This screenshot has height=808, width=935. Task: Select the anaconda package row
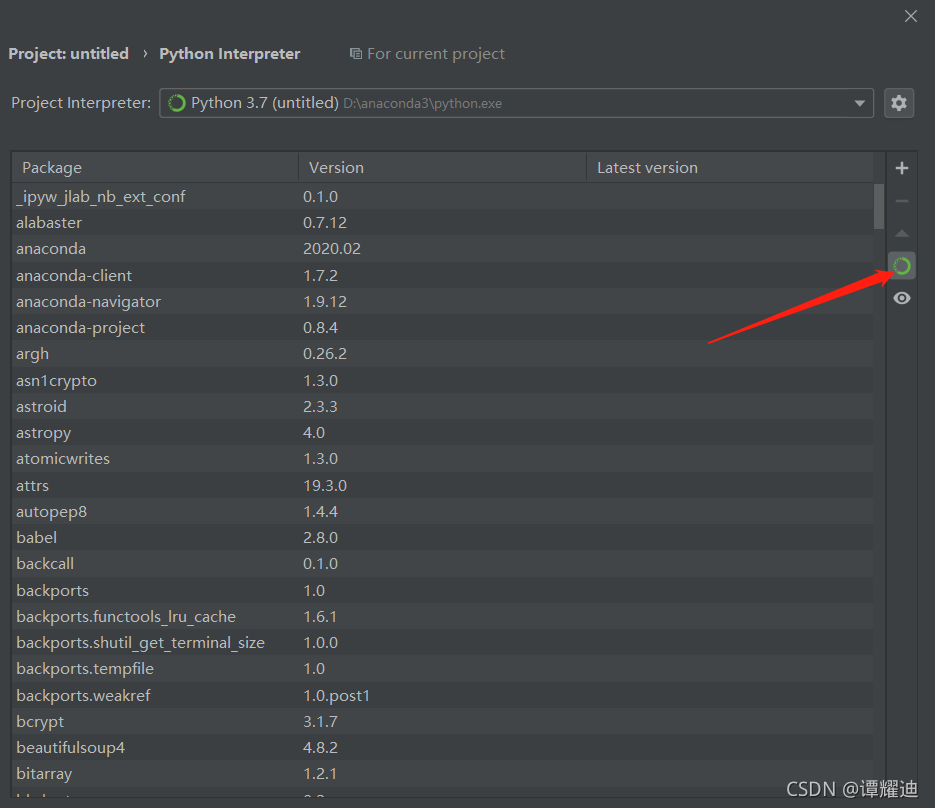coord(442,249)
